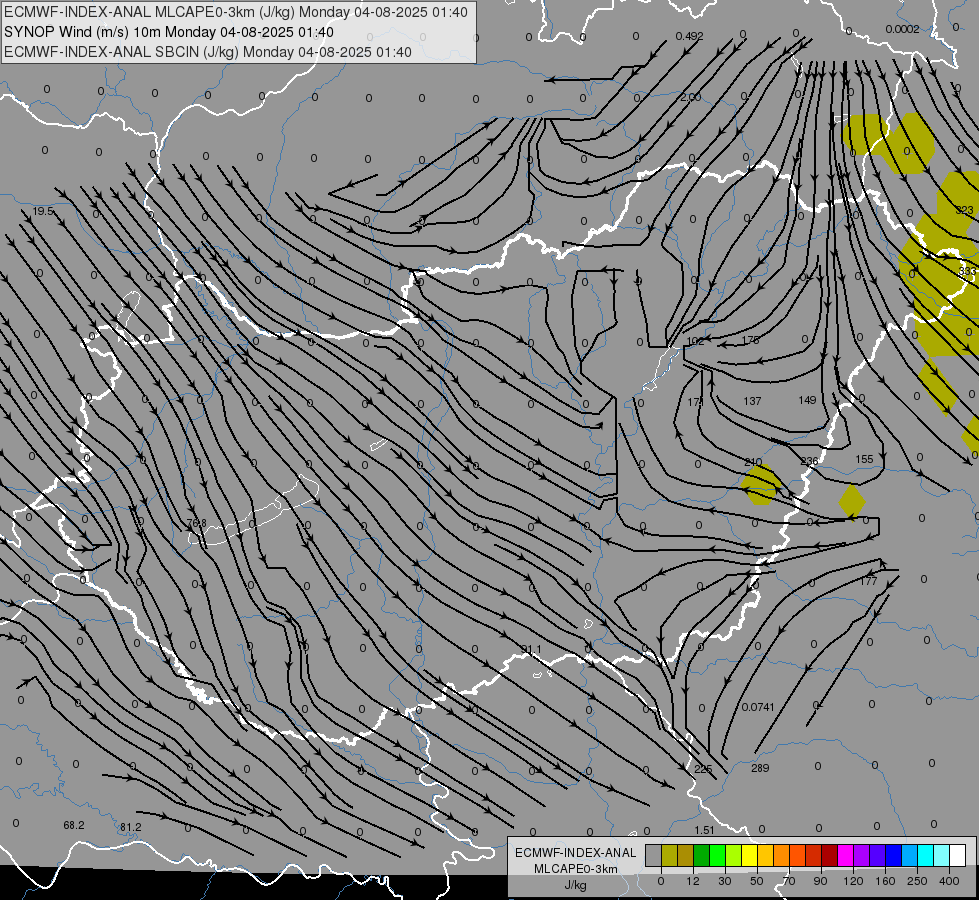Click the map value '236'
This screenshot has height=900, width=979.
point(809,461)
